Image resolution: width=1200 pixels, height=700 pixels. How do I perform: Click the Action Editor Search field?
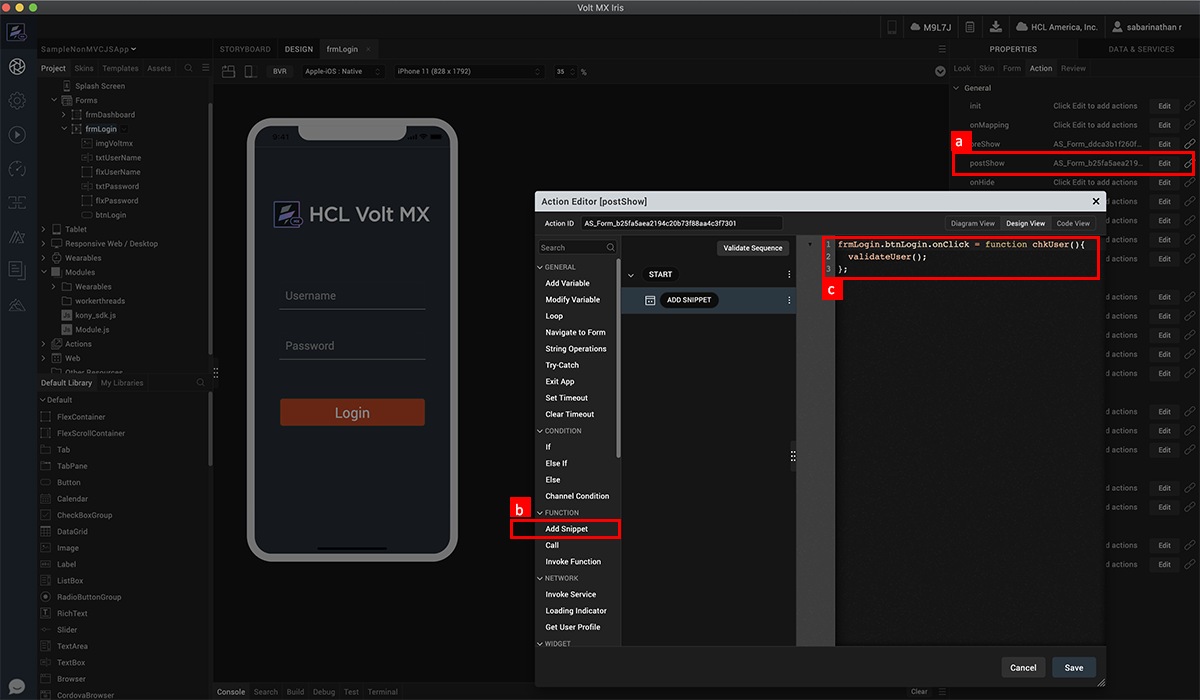(x=573, y=247)
